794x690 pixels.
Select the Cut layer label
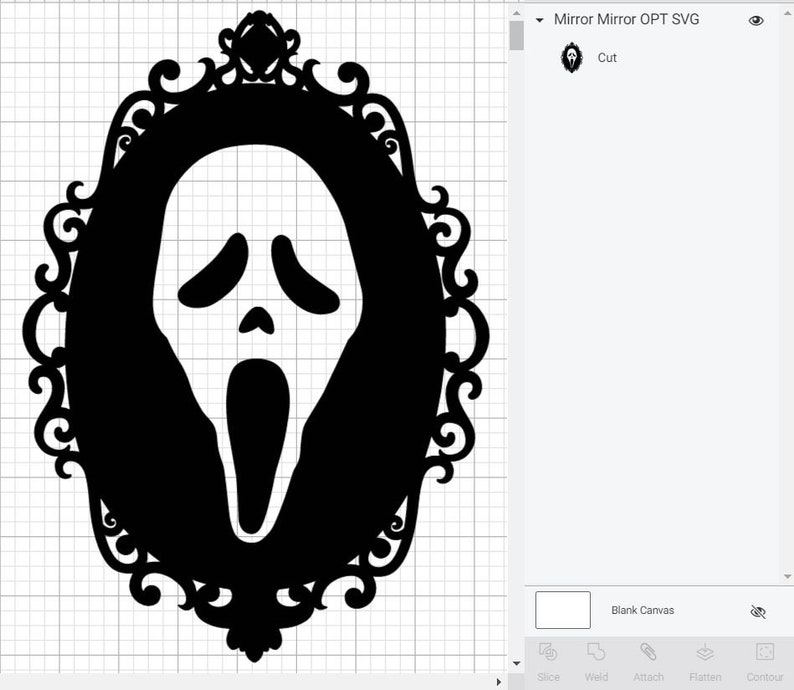pos(607,58)
